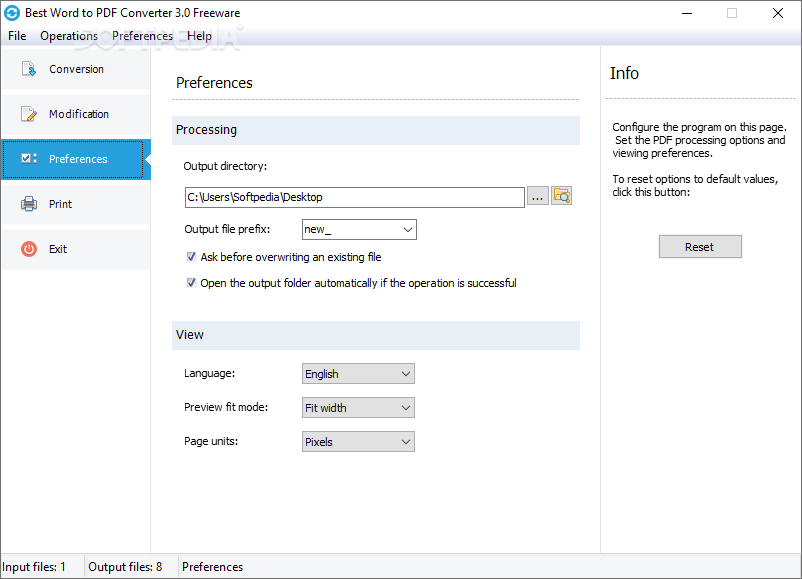
Task: Toggle Open the output folder automatically checkbox
Action: click(191, 283)
